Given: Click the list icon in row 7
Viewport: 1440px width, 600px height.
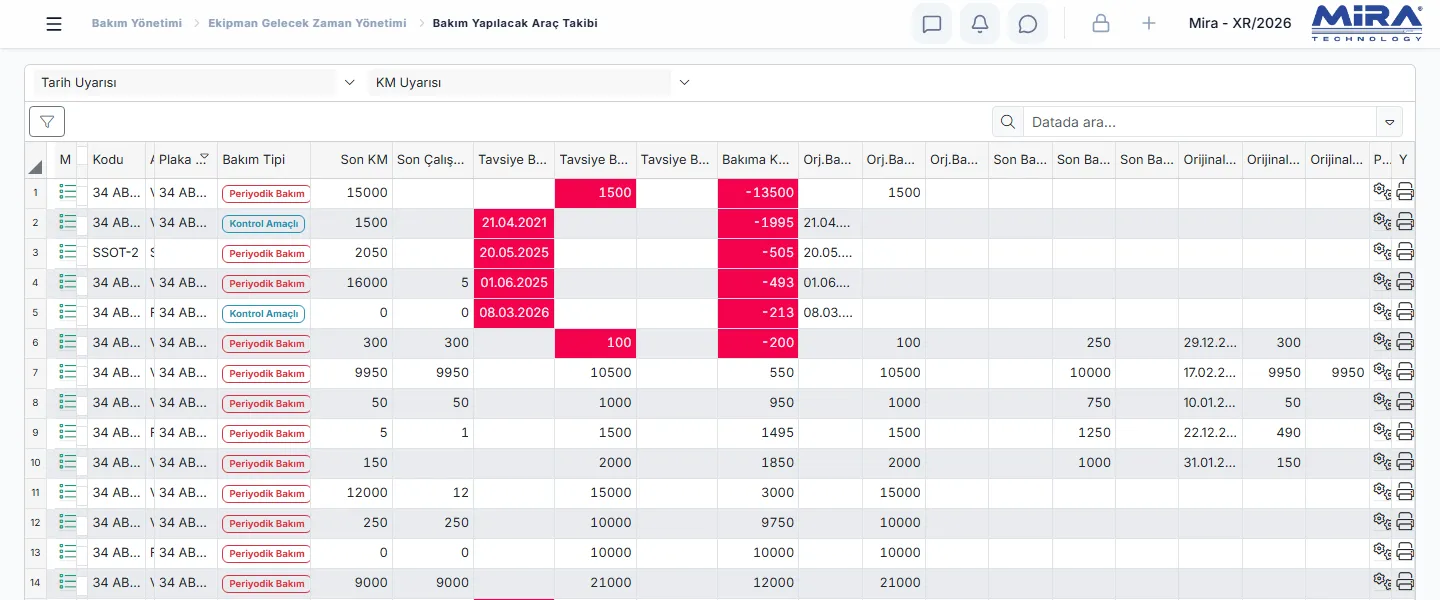Looking at the screenshot, I should coord(67,372).
